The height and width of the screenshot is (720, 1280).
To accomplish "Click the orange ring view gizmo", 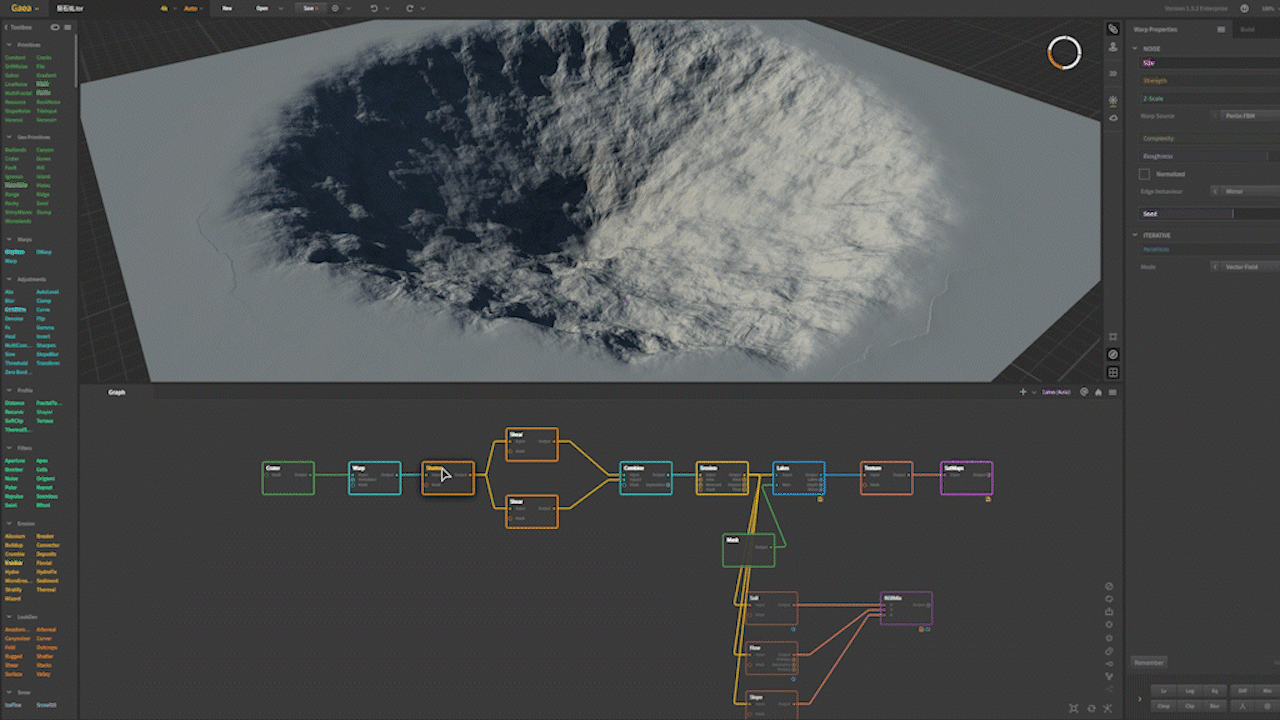I will tap(1064, 53).
